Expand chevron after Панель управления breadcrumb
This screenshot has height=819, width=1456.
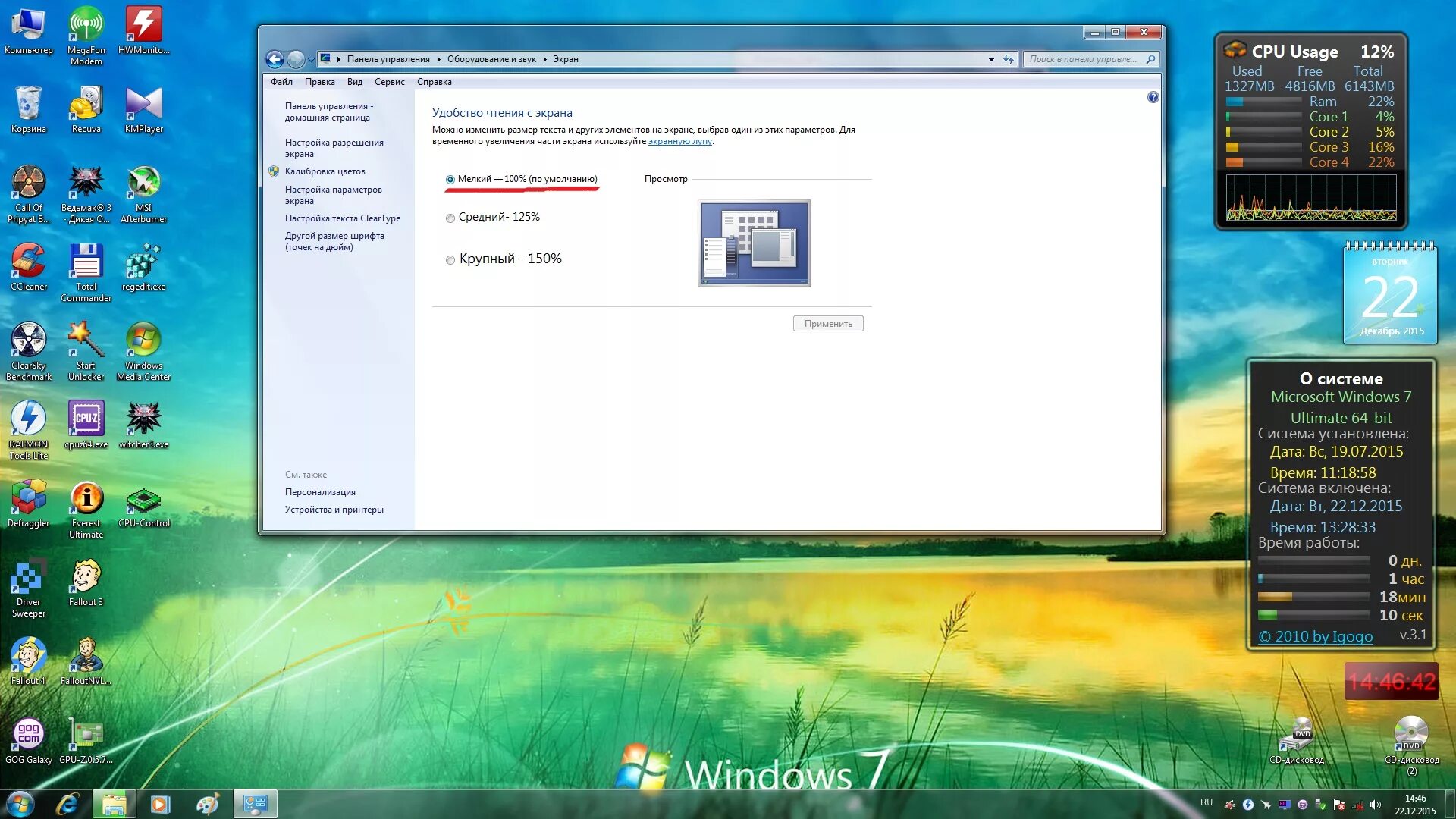[438, 59]
